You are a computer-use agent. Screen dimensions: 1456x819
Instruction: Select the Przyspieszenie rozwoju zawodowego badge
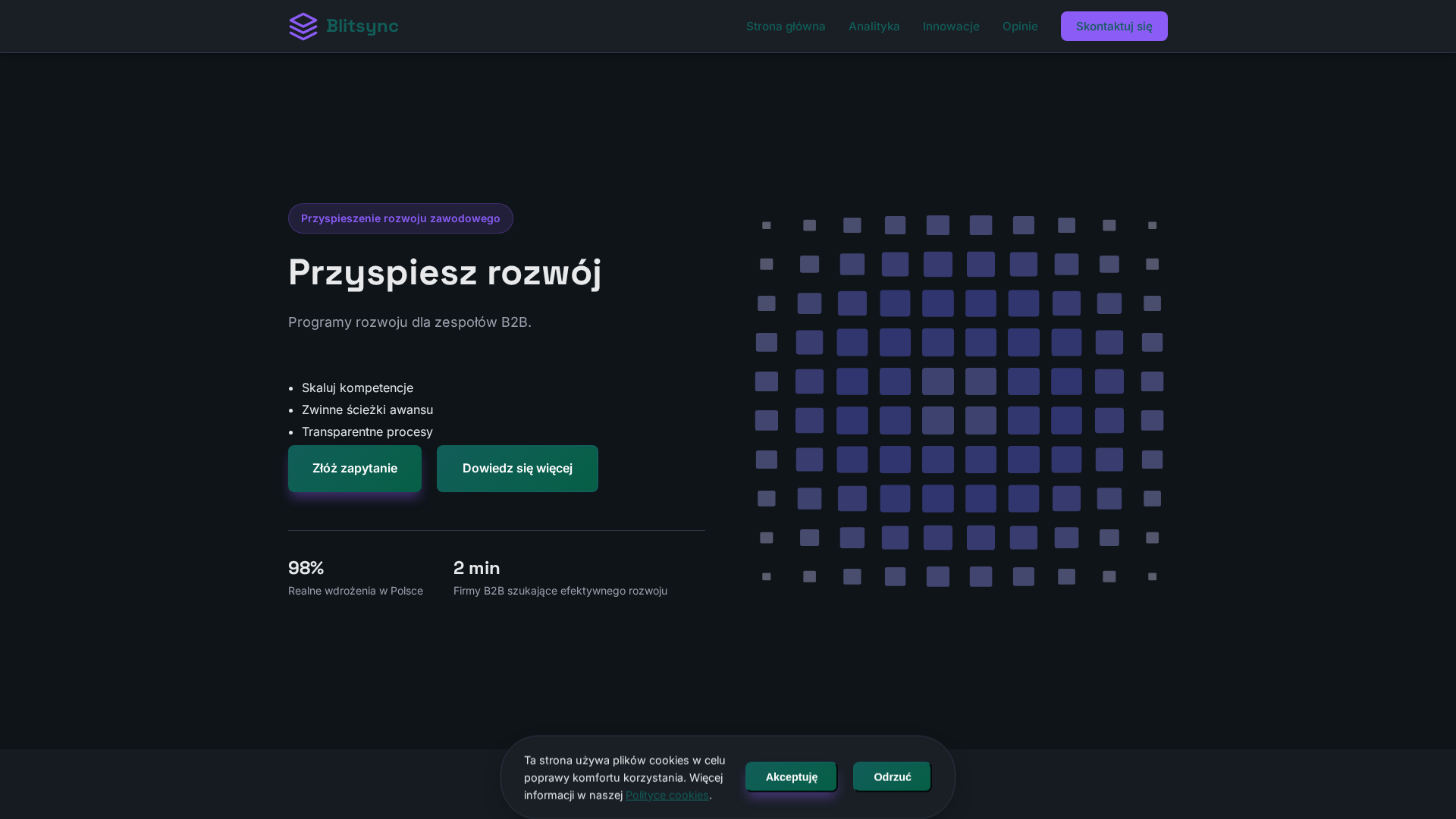400,218
